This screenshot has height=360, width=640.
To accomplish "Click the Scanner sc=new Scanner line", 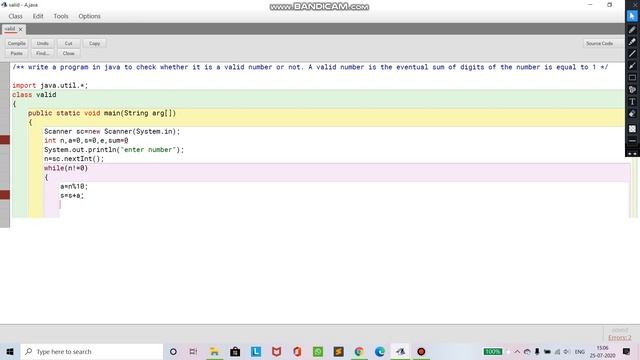I will (x=112, y=131).
